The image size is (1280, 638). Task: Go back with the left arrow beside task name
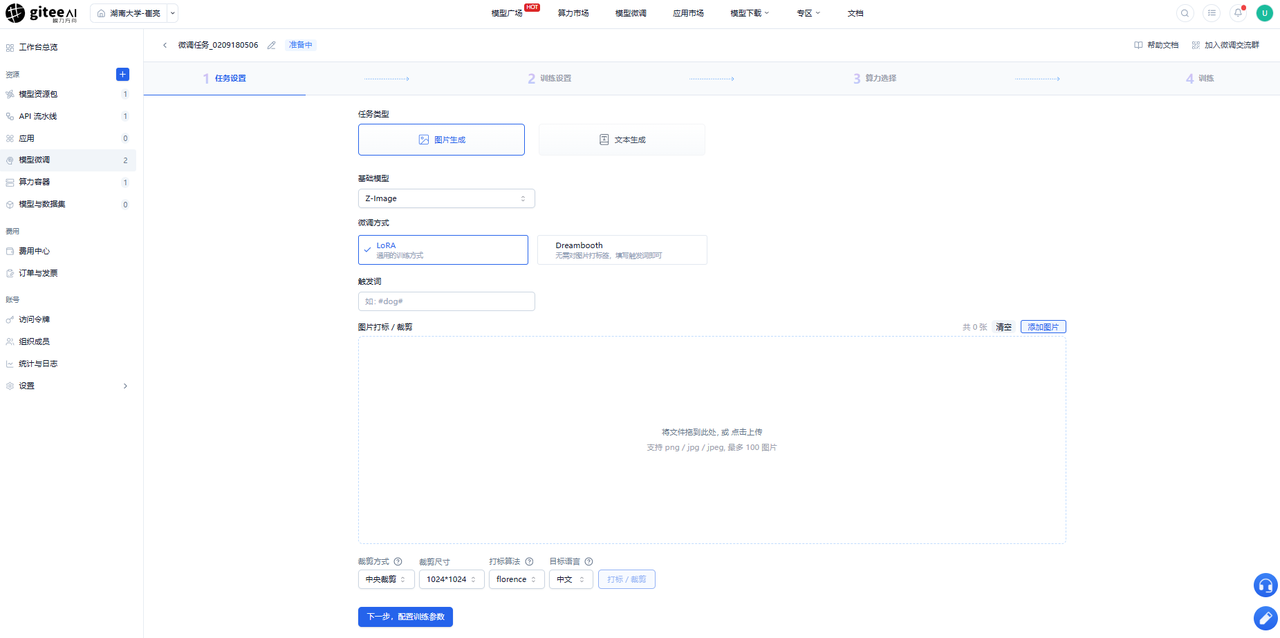tap(165, 45)
